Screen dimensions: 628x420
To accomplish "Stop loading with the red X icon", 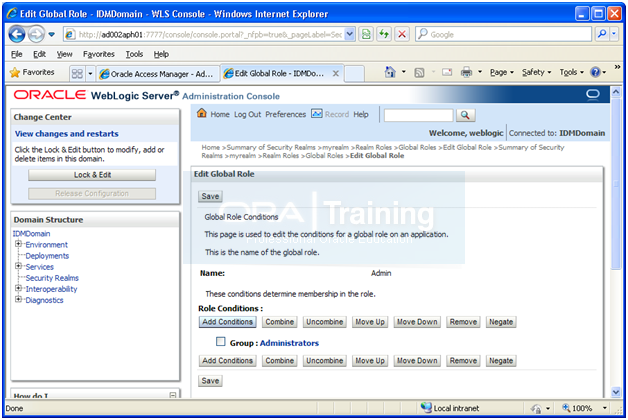I will click(402, 34).
